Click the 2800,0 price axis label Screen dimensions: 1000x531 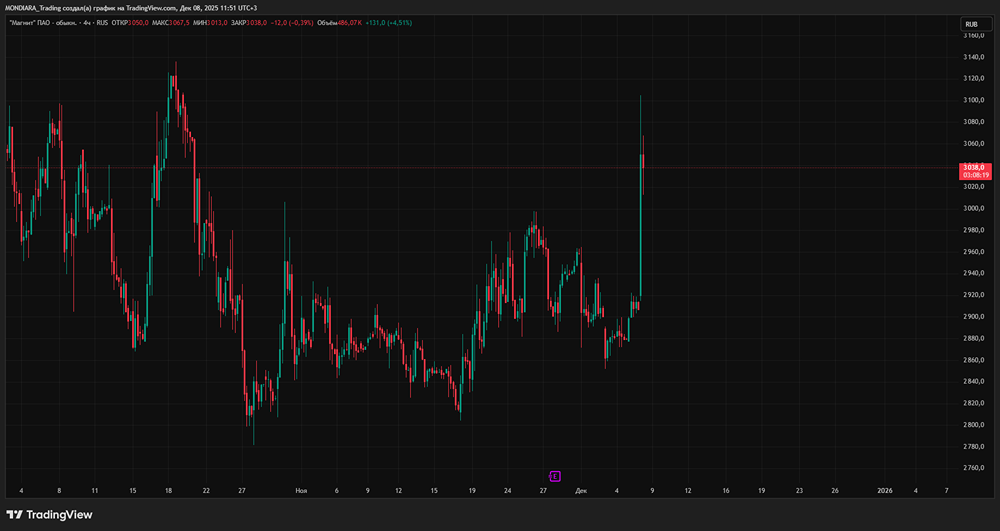click(975, 425)
